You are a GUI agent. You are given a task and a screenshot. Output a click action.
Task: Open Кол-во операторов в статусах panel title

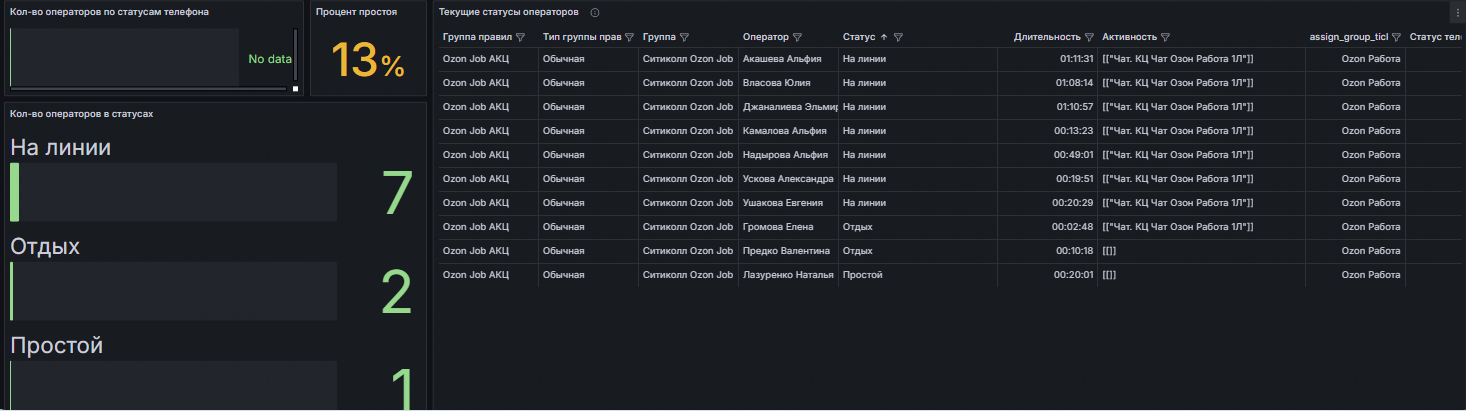(81, 113)
